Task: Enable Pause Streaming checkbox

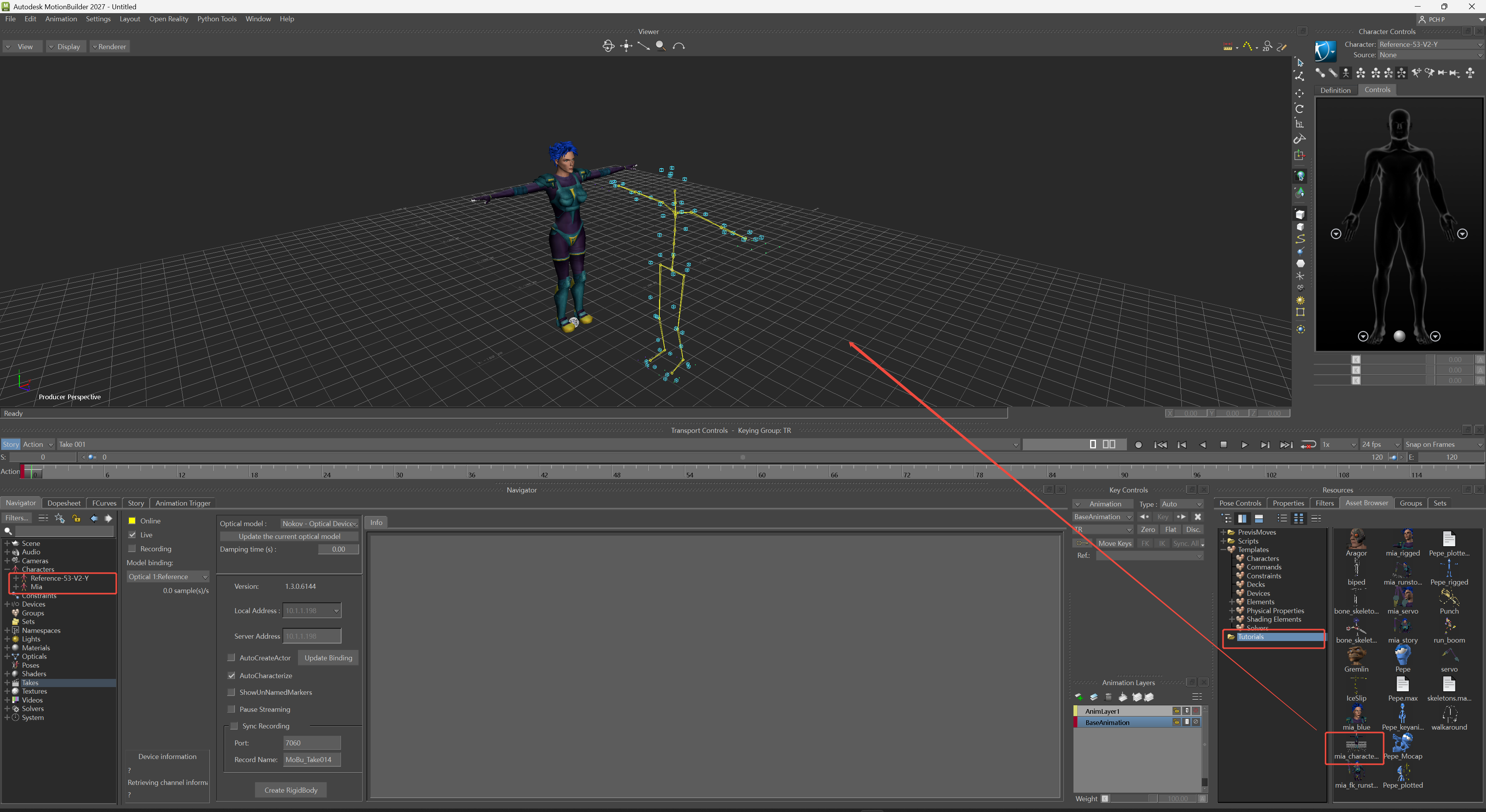Action: coord(231,709)
